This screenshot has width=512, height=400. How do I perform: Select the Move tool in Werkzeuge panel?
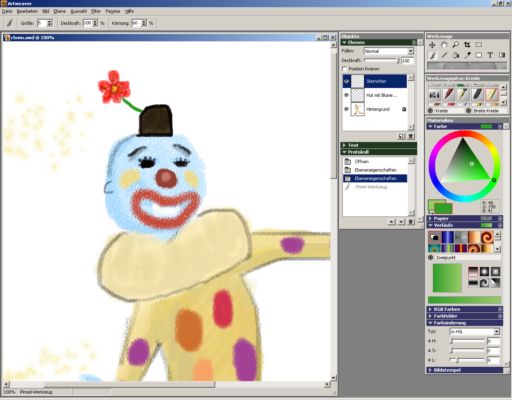pos(432,45)
